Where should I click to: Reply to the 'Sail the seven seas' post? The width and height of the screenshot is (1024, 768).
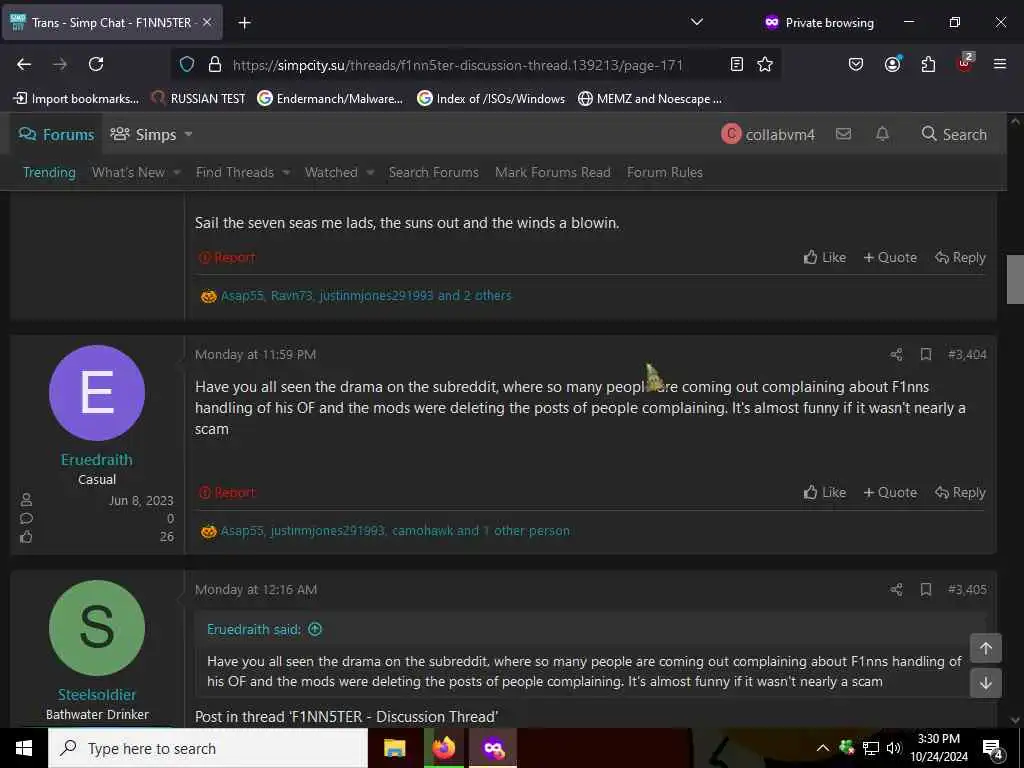[x=960, y=257]
